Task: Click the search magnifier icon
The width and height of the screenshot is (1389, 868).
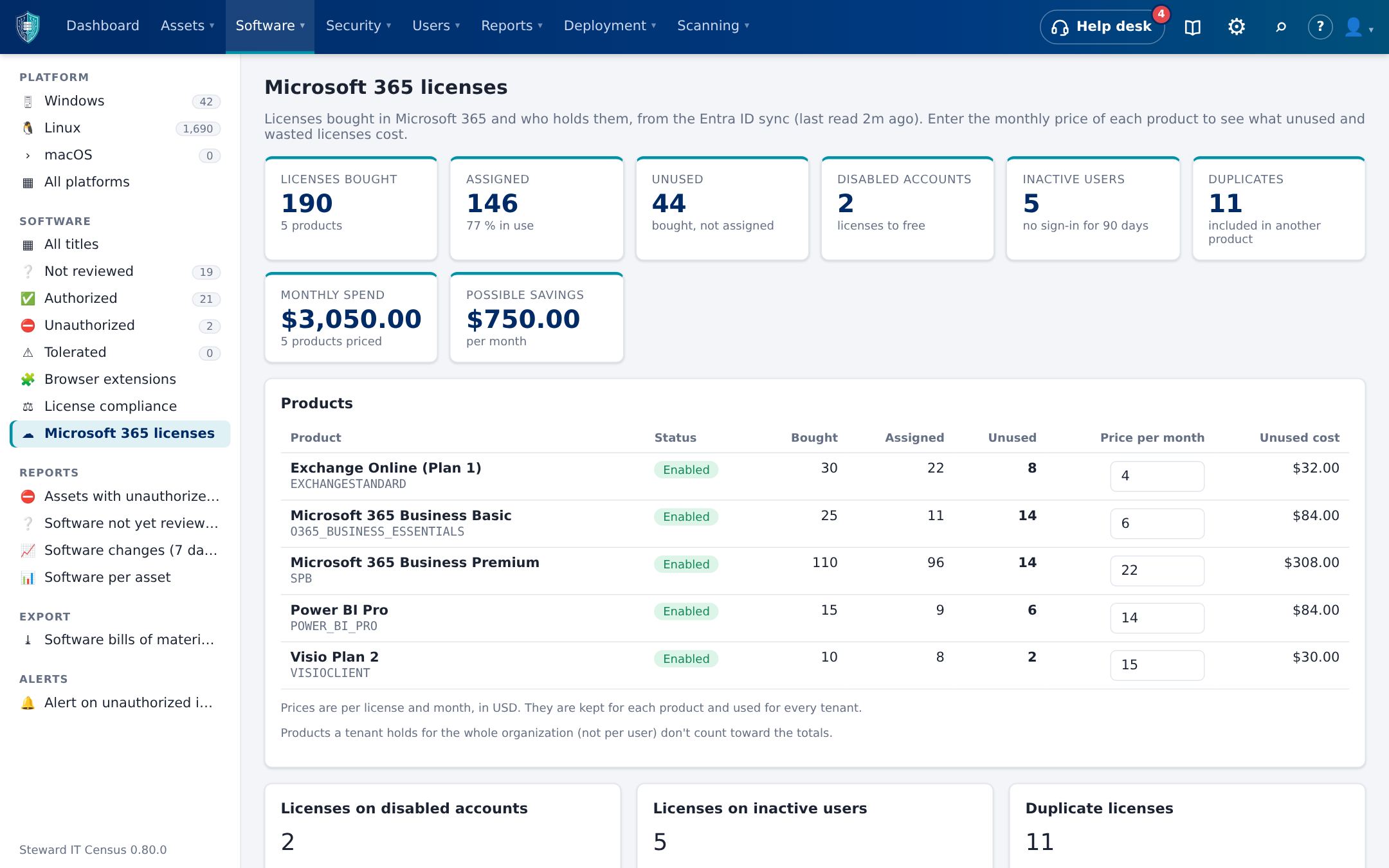Action: coord(1280,27)
